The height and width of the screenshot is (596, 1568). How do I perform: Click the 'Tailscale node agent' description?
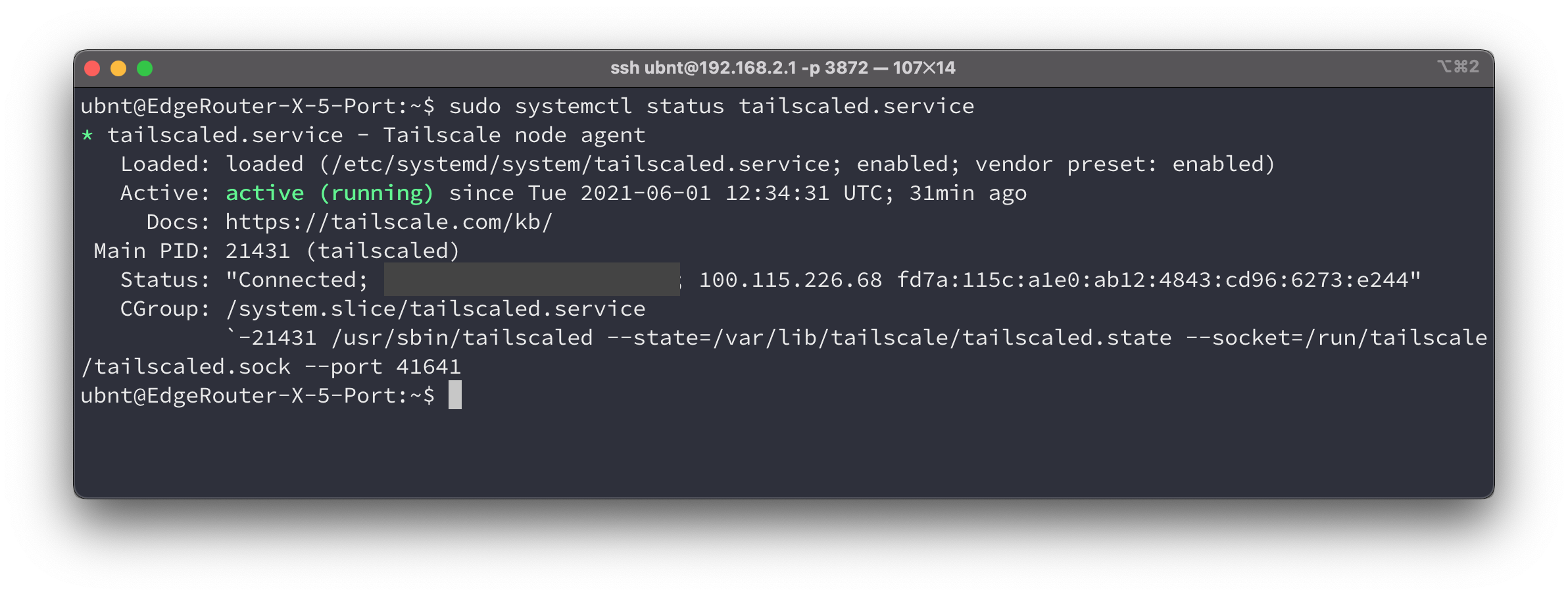[514, 136]
